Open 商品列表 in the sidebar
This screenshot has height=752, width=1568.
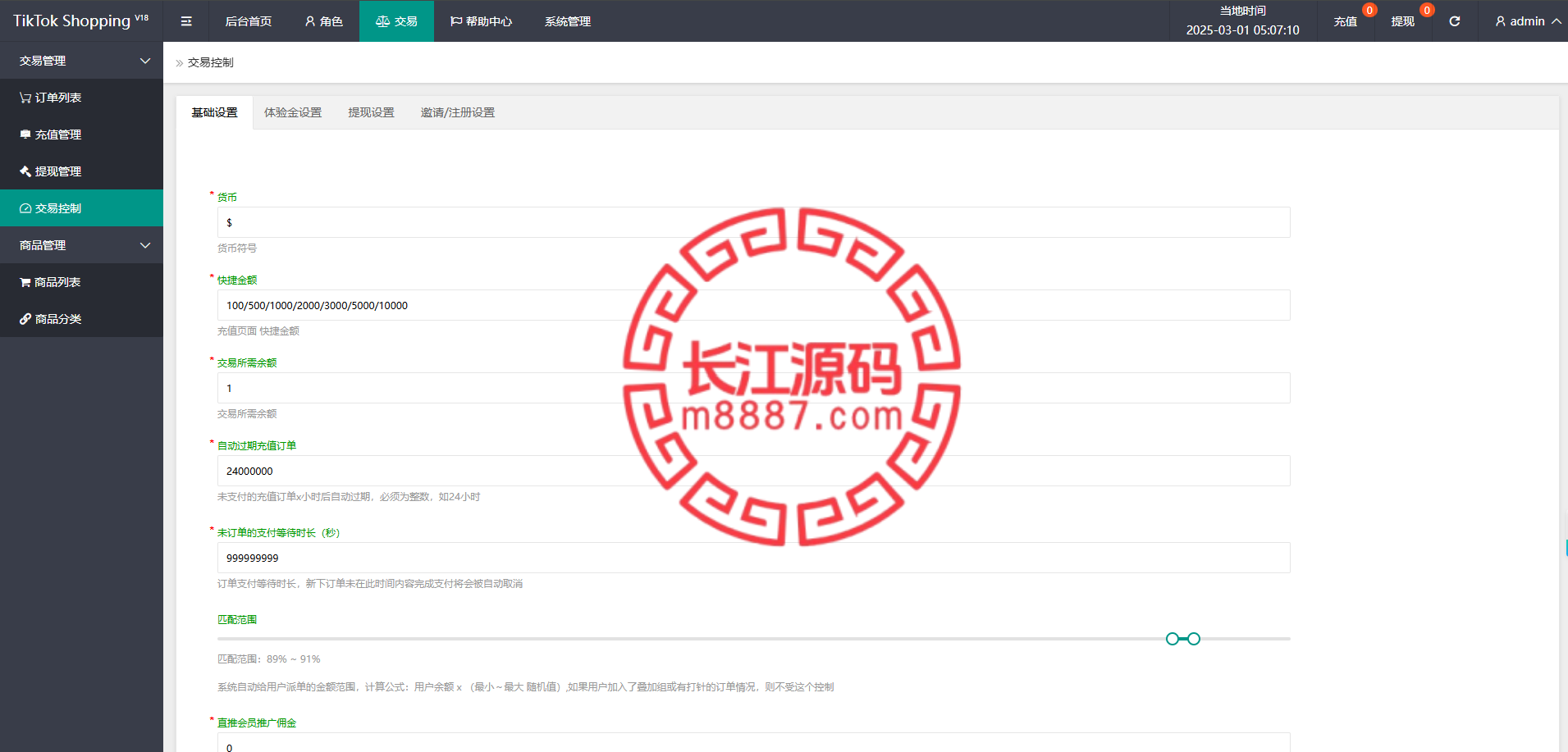pyautogui.click(x=81, y=282)
